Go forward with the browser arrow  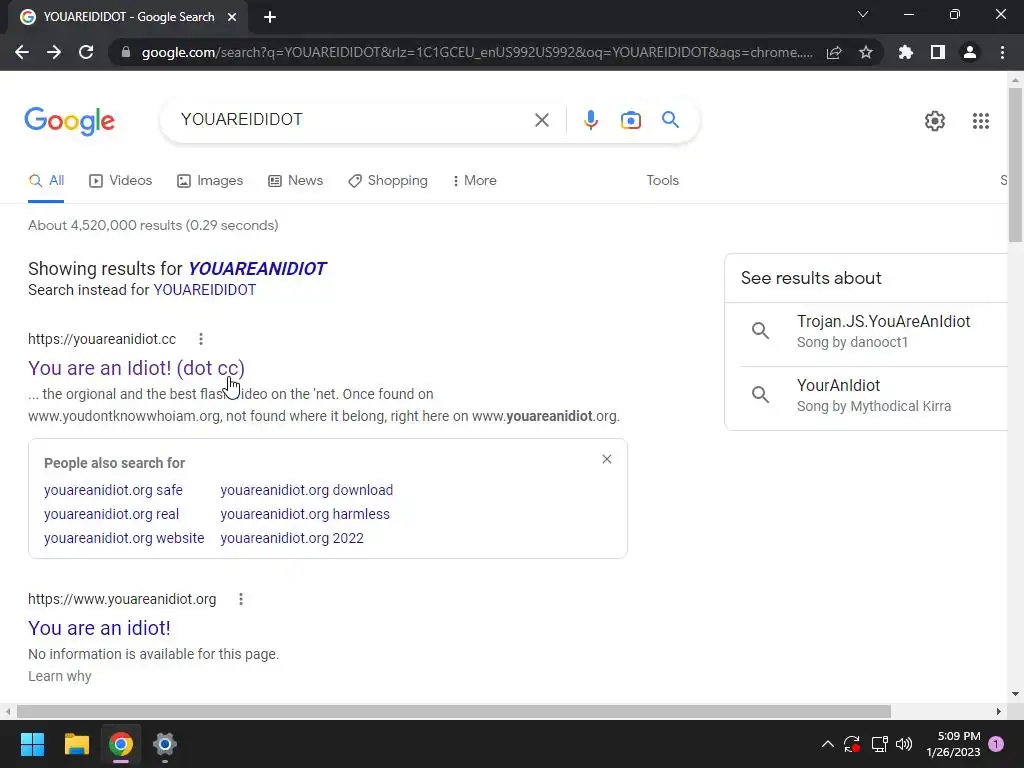(54, 52)
